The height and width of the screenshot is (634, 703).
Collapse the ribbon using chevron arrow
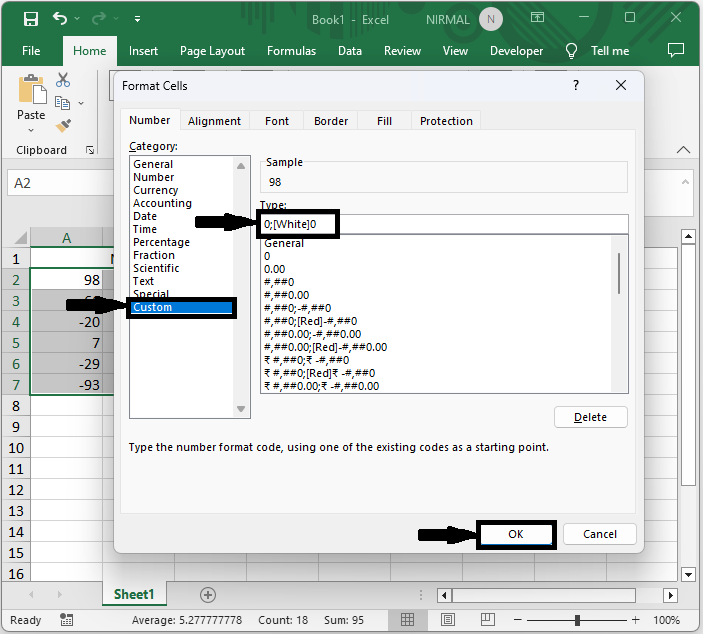point(684,150)
